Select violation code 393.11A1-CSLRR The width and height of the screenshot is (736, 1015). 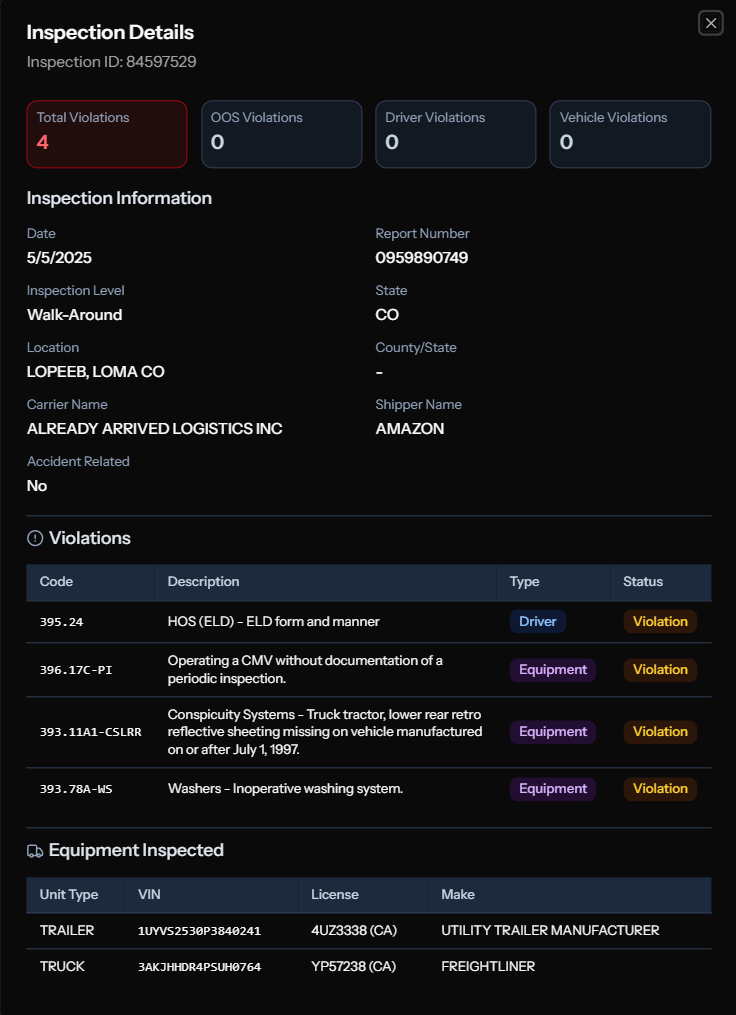click(x=90, y=732)
